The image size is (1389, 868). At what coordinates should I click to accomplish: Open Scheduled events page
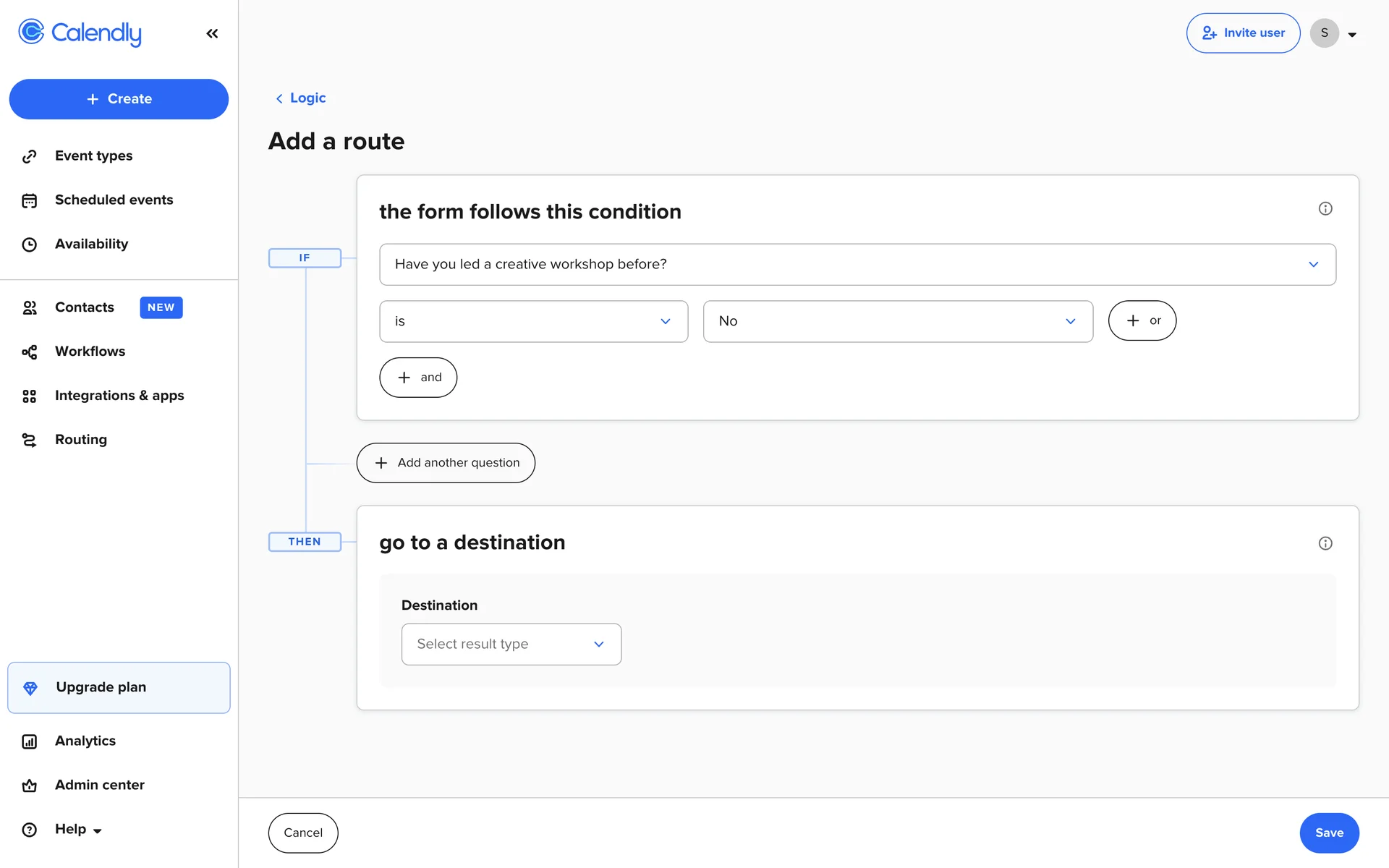(114, 200)
